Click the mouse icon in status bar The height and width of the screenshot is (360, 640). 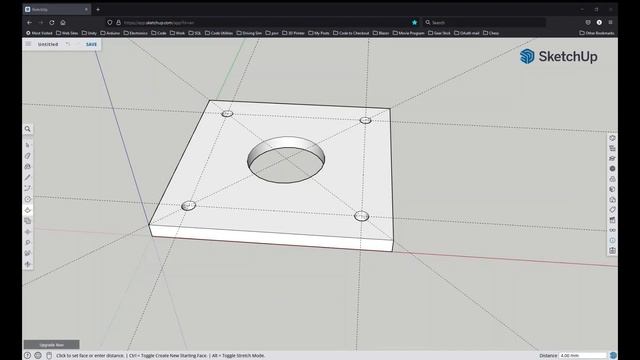pyautogui.click(x=49, y=356)
